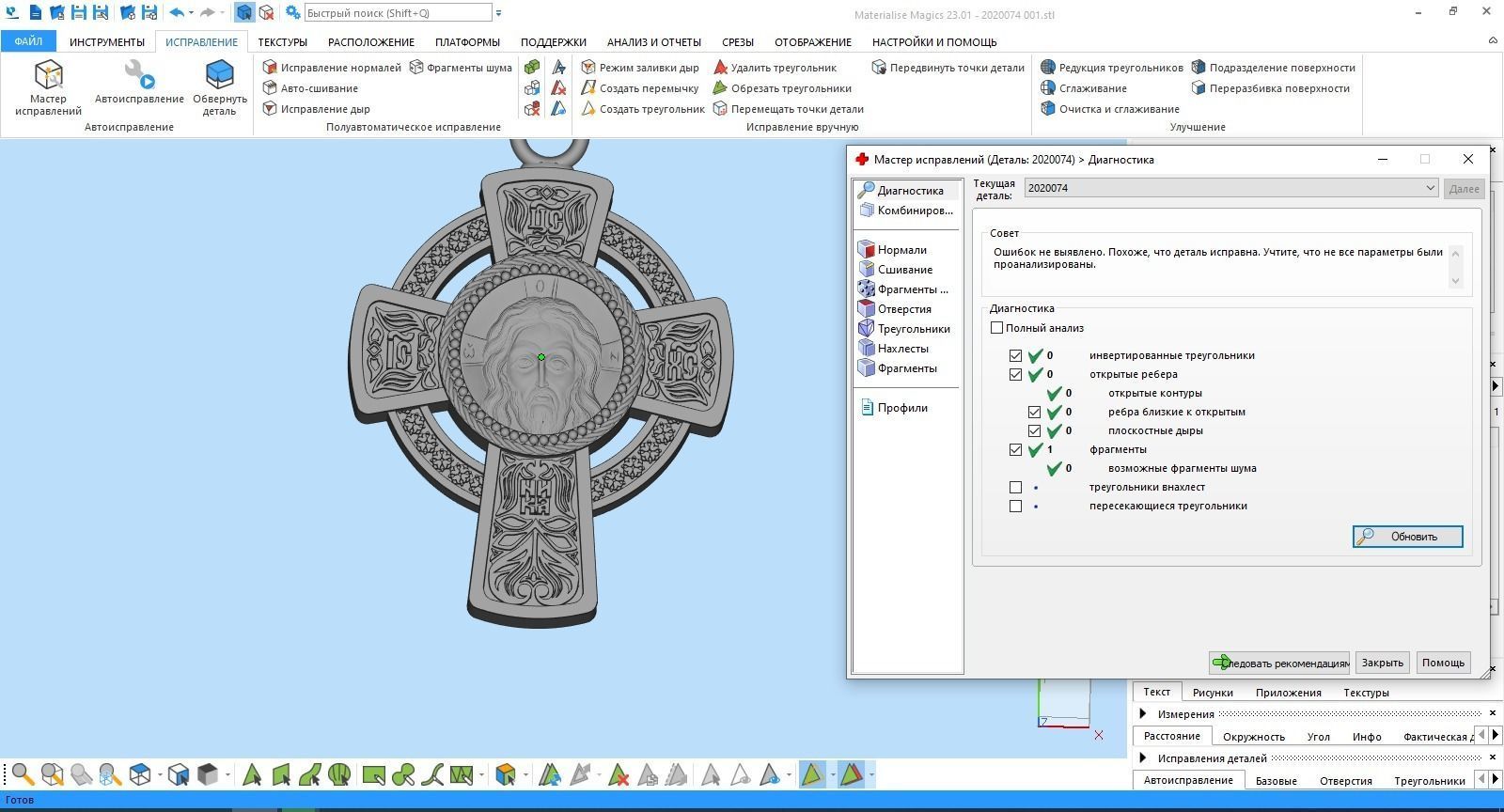Click Обвернуть деталь icon
Screen dimensions: 1504x812
tap(219, 87)
